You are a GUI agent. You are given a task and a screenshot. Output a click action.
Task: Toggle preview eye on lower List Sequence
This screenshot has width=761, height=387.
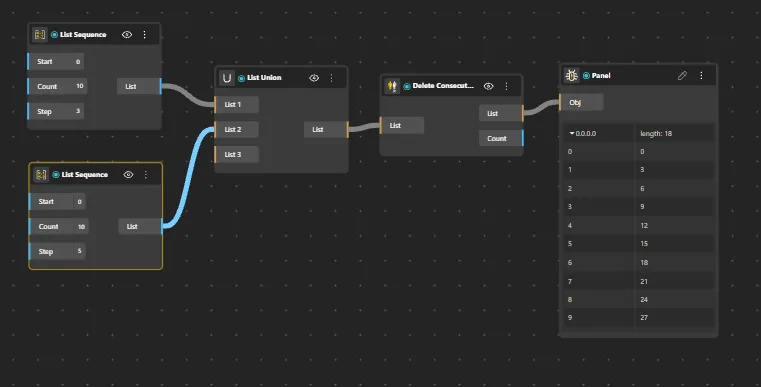click(x=128, y=174)
